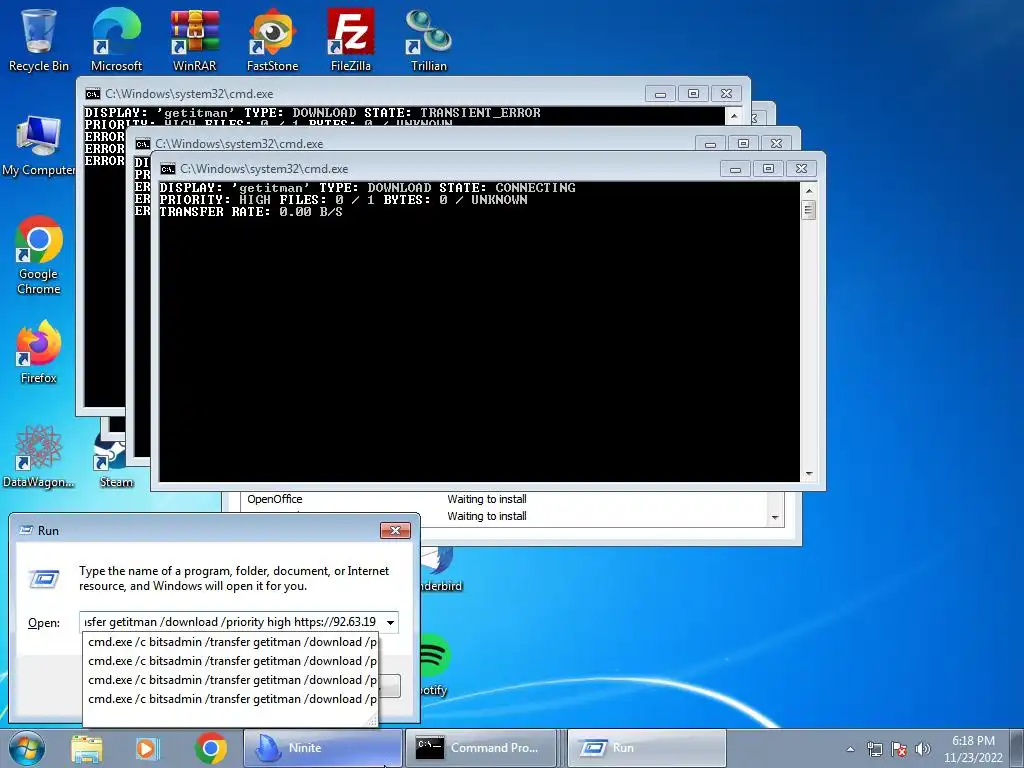1024x768 pixels.
Task: Open the Recycle Bin desktop icon
Action: coord(38,39)
